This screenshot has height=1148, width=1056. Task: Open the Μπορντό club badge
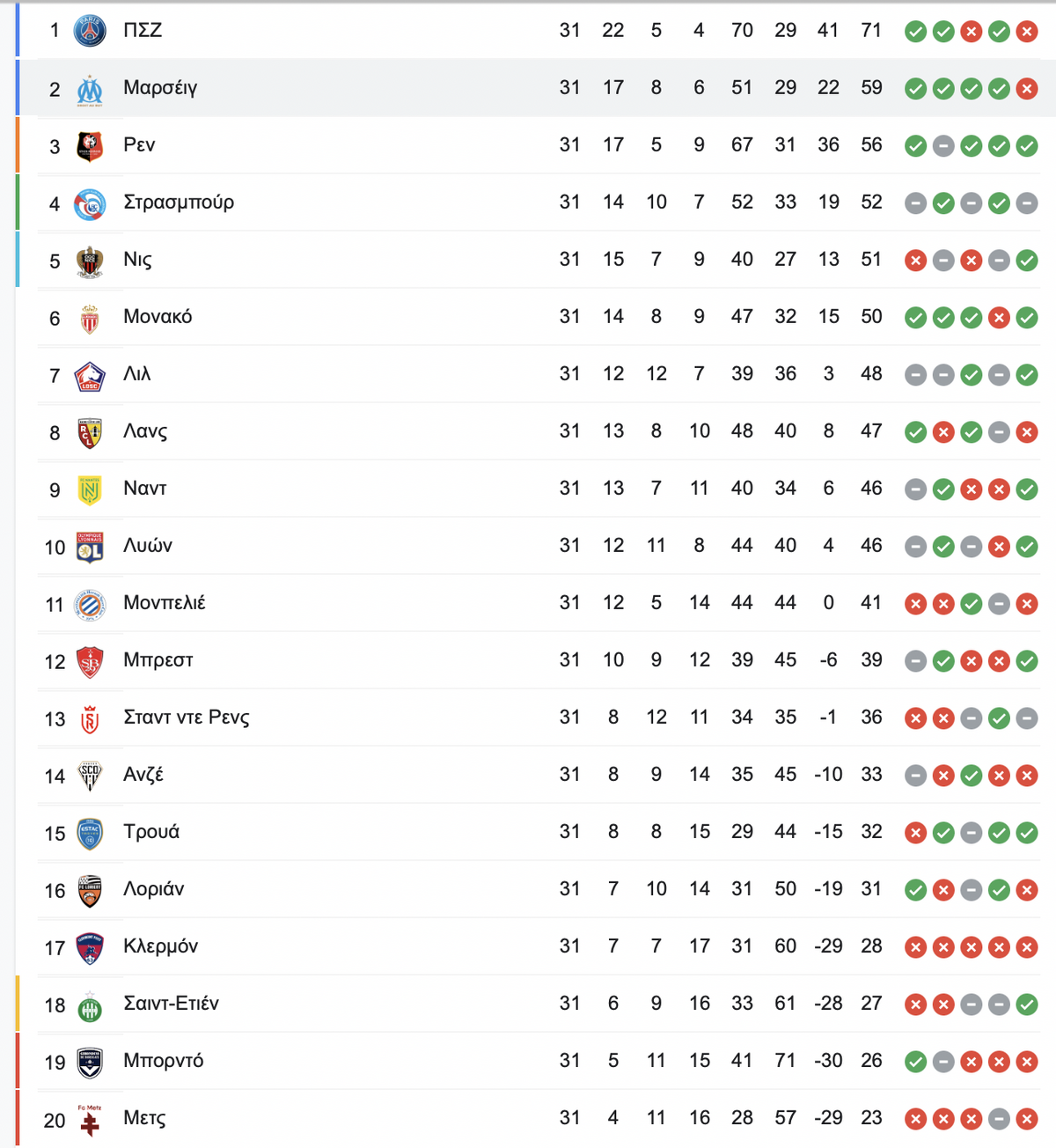[90, 1063]
